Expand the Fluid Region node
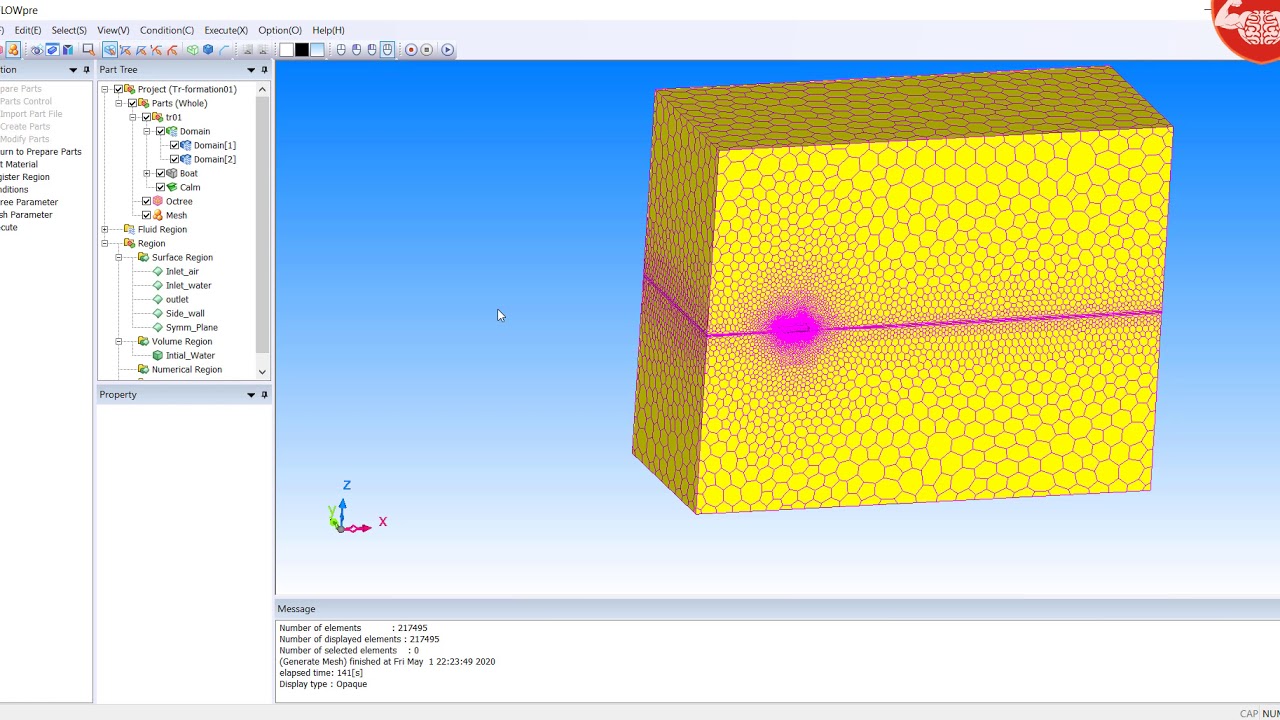Viewport: 1280px width, 720px height. click(104, 229)
